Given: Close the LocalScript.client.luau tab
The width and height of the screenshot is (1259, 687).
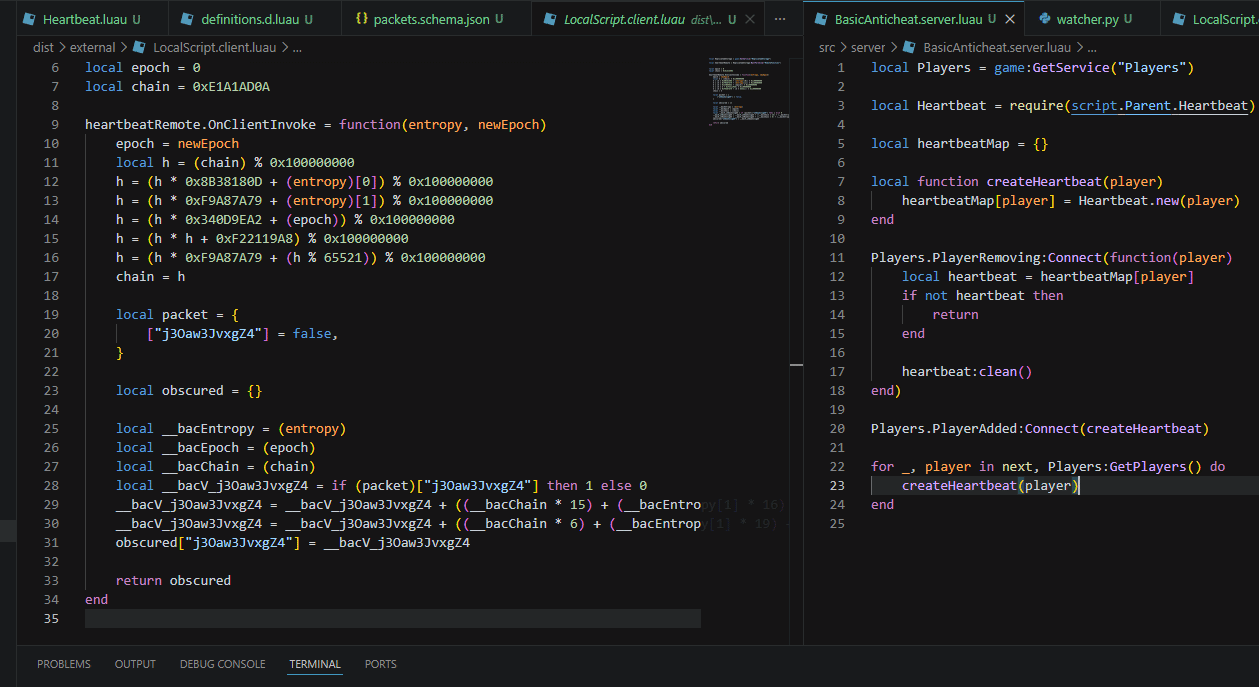Looking at the screenshot, I should (751, 19).
